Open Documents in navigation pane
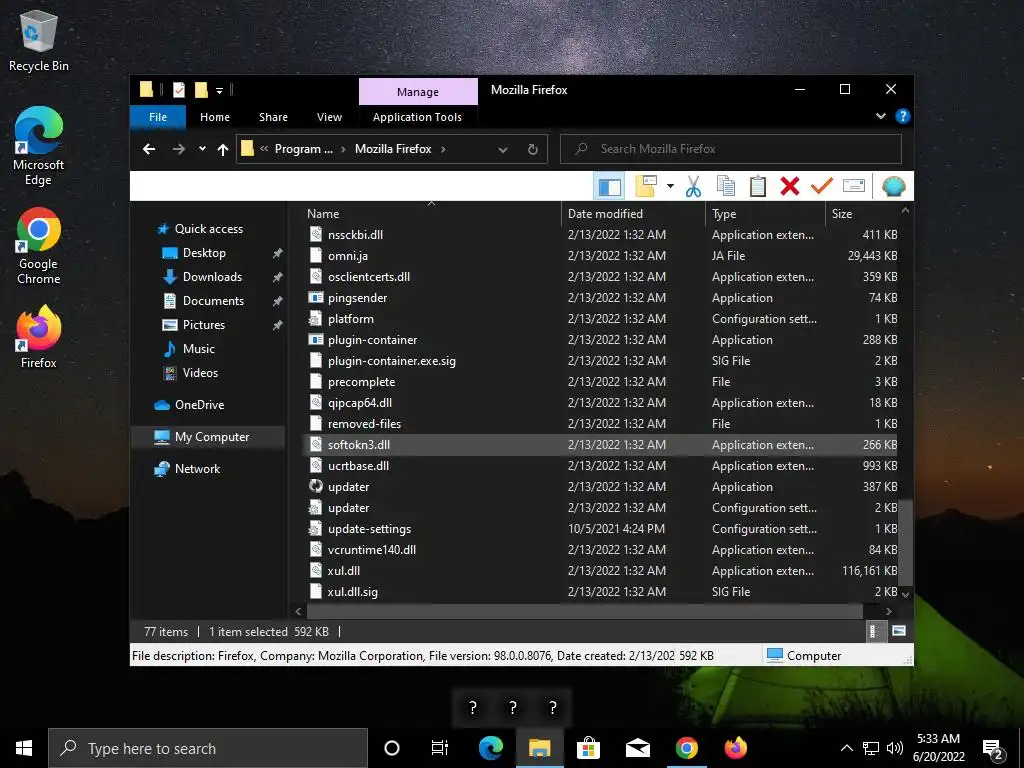Screen dimensions: 1024x768 point(213,301)
